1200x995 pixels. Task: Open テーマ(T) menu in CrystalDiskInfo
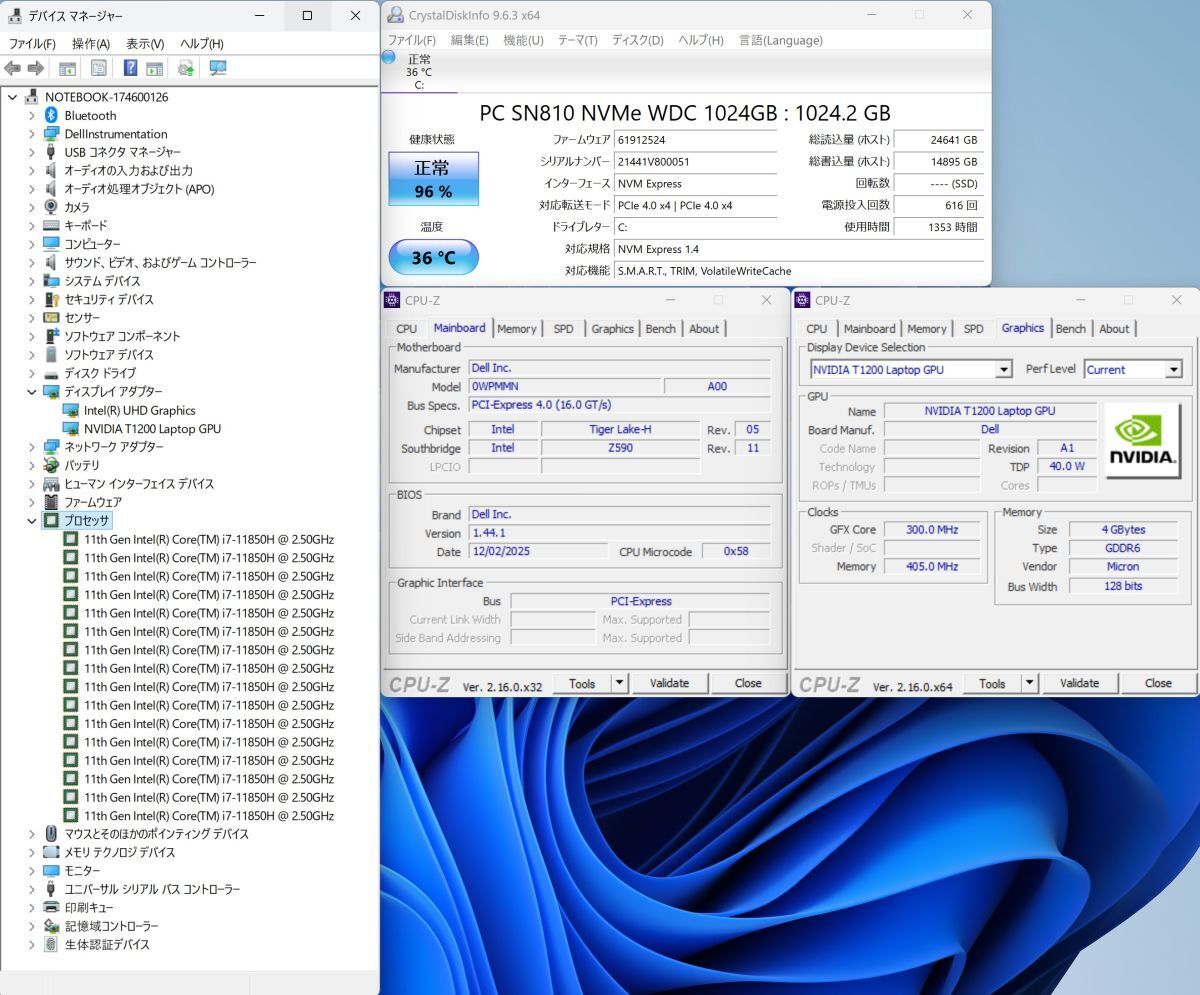[577, 40]
